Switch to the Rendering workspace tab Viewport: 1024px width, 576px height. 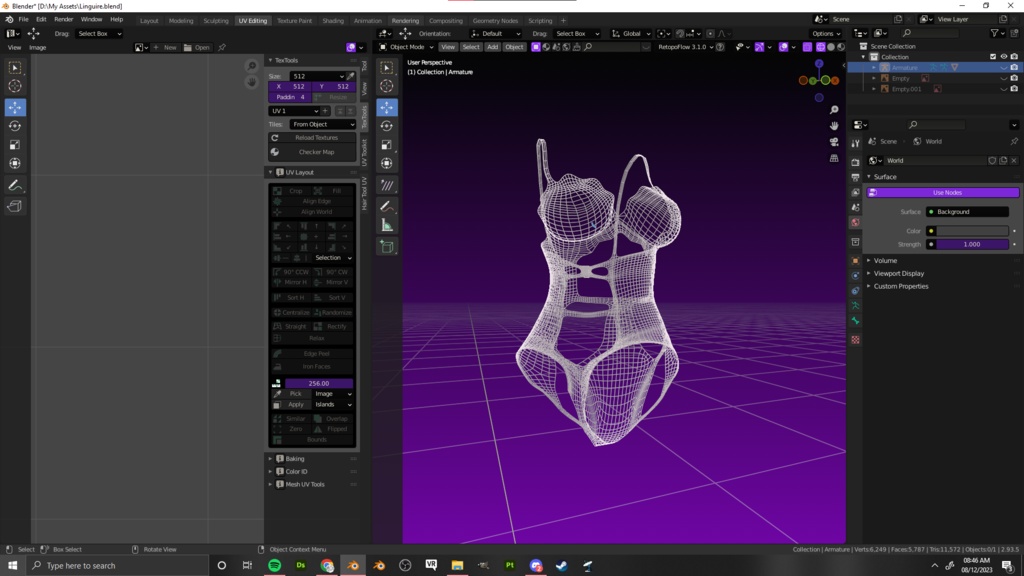pos(406,19)
